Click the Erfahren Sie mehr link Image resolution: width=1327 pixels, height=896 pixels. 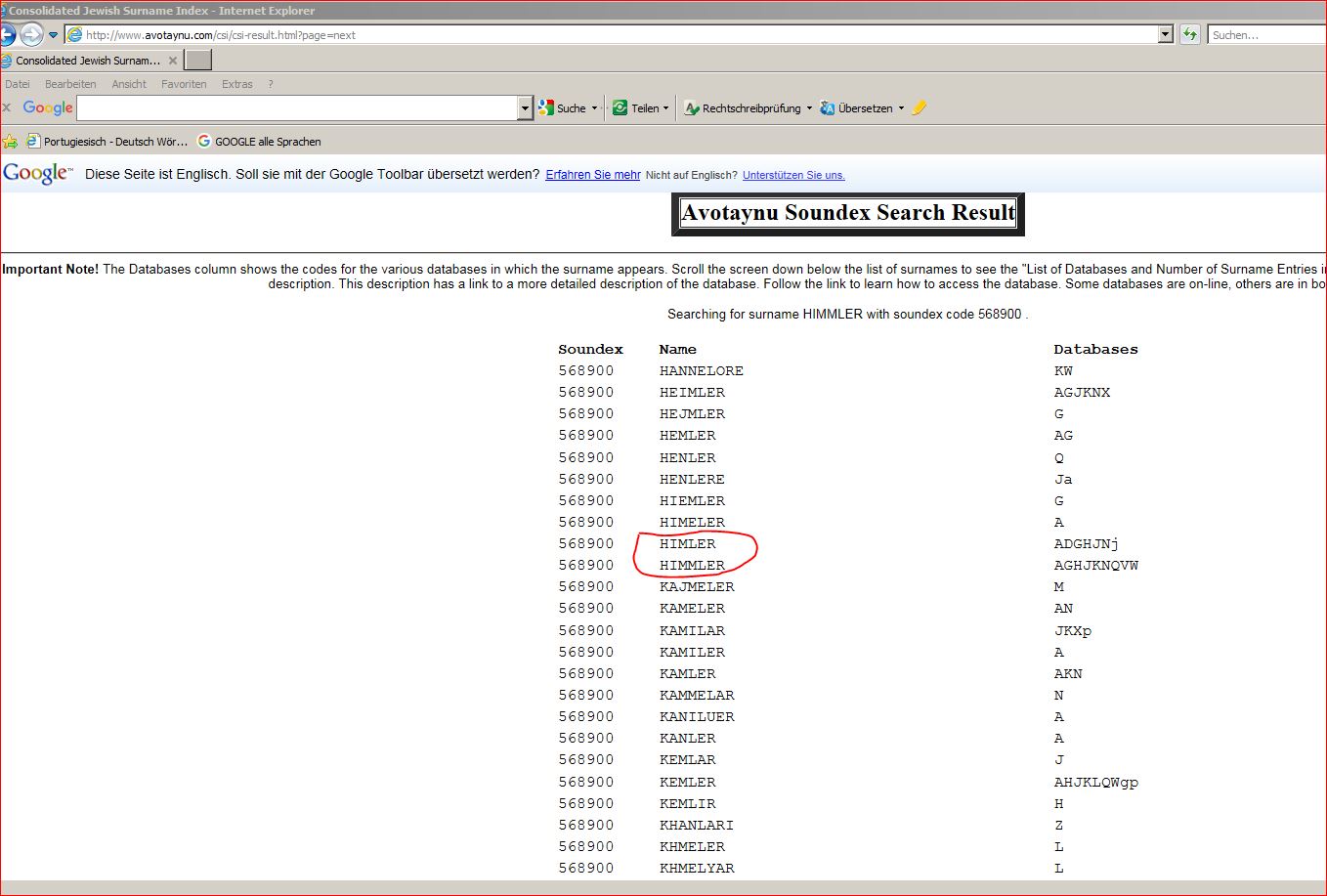pyautogui.click(x=593, y=175)
